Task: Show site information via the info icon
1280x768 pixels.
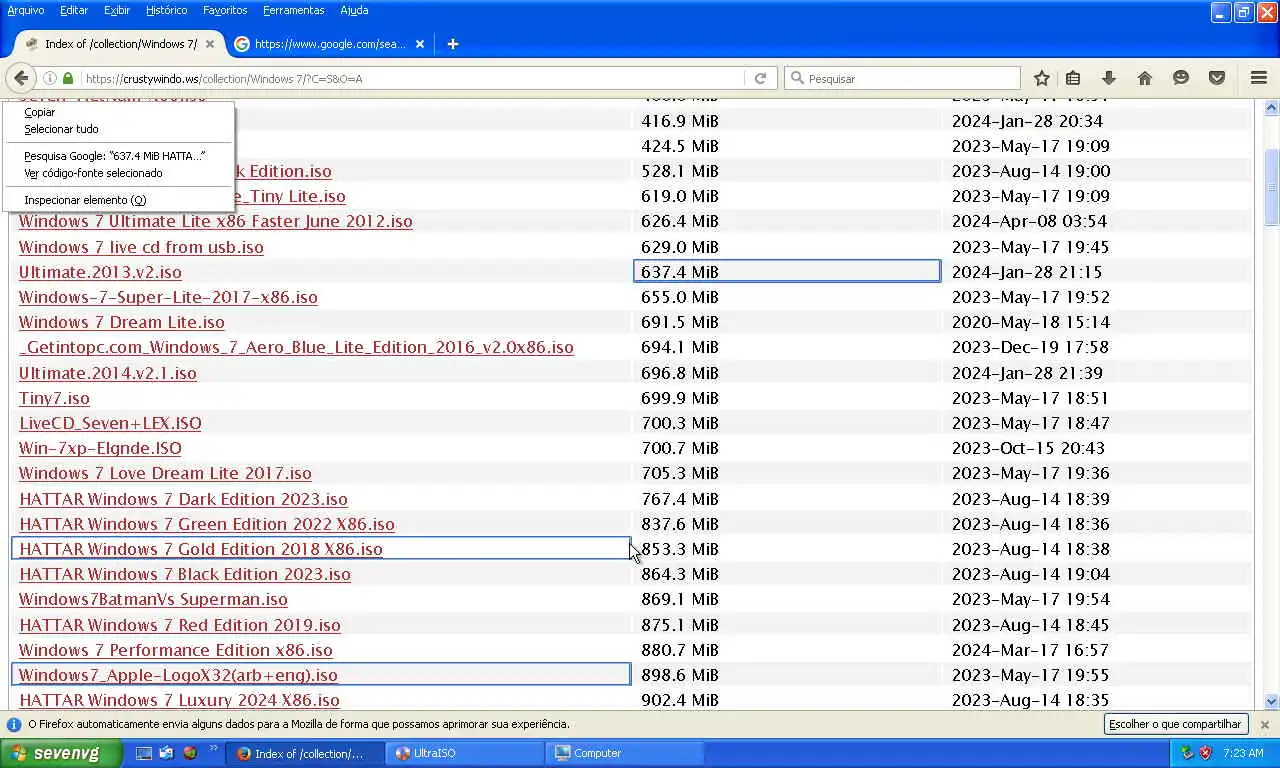Action: (x=49, y=78)
